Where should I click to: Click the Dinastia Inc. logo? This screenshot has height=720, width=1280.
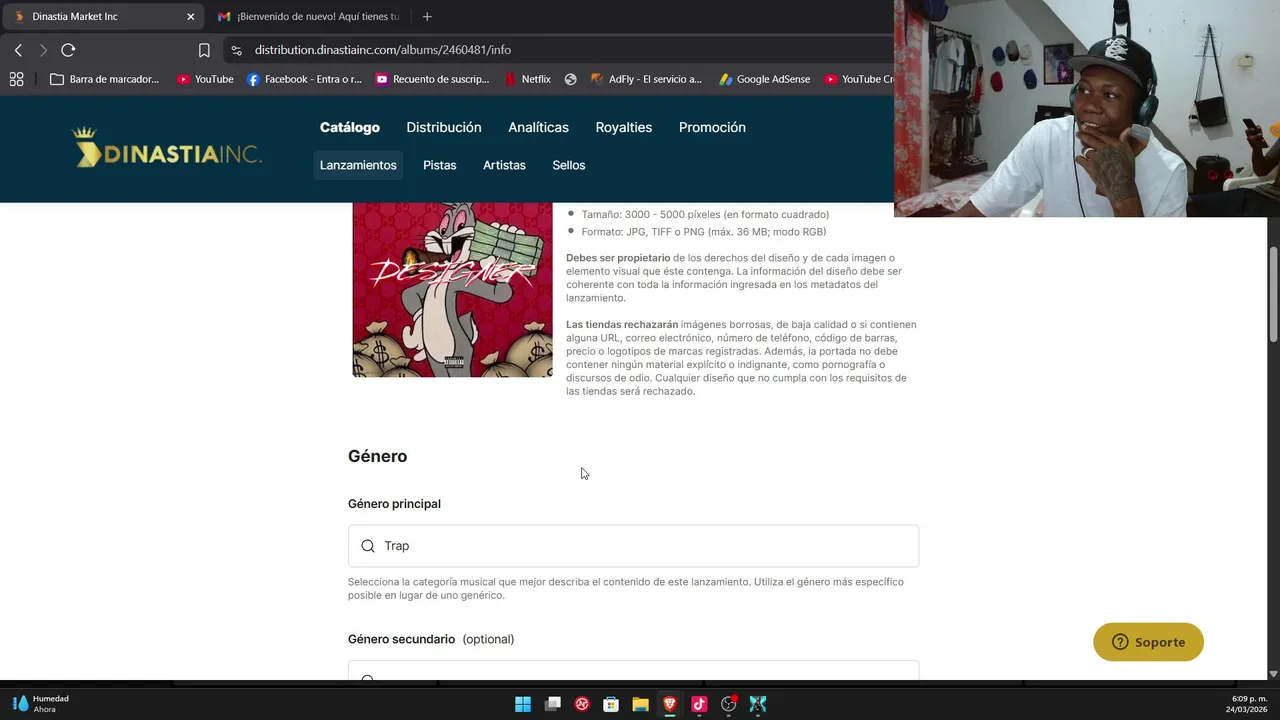click(168, 148)
